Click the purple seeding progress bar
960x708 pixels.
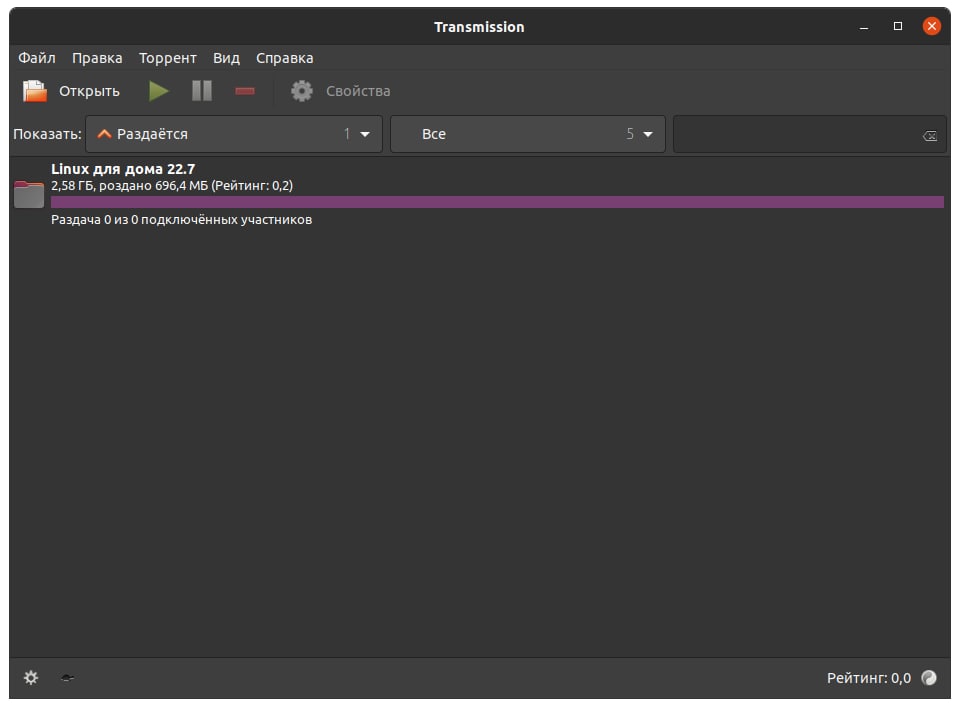coord(497,202)
